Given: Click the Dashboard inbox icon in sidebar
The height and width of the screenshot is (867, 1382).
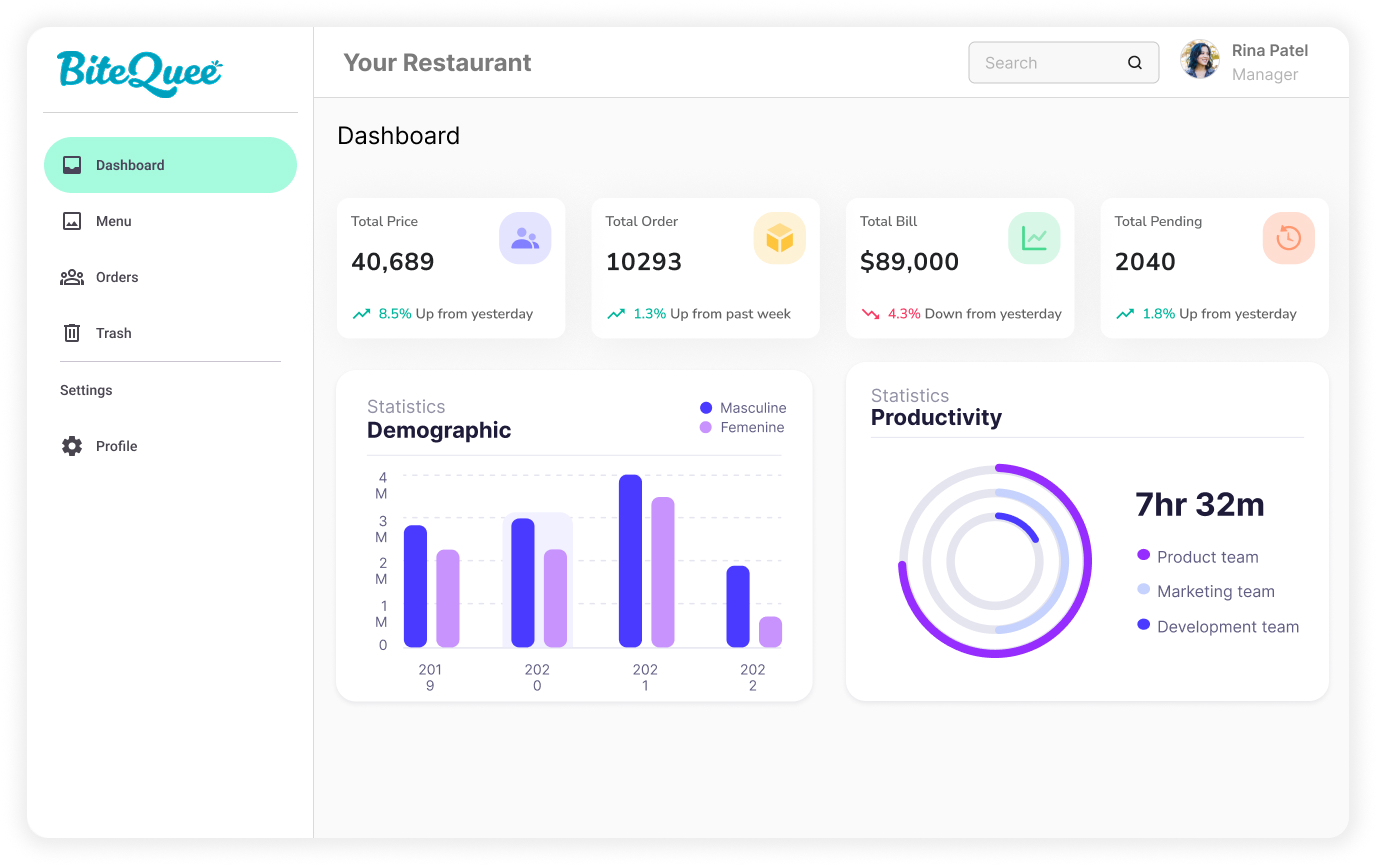Looking at the screenshot, I should point(72,165).
